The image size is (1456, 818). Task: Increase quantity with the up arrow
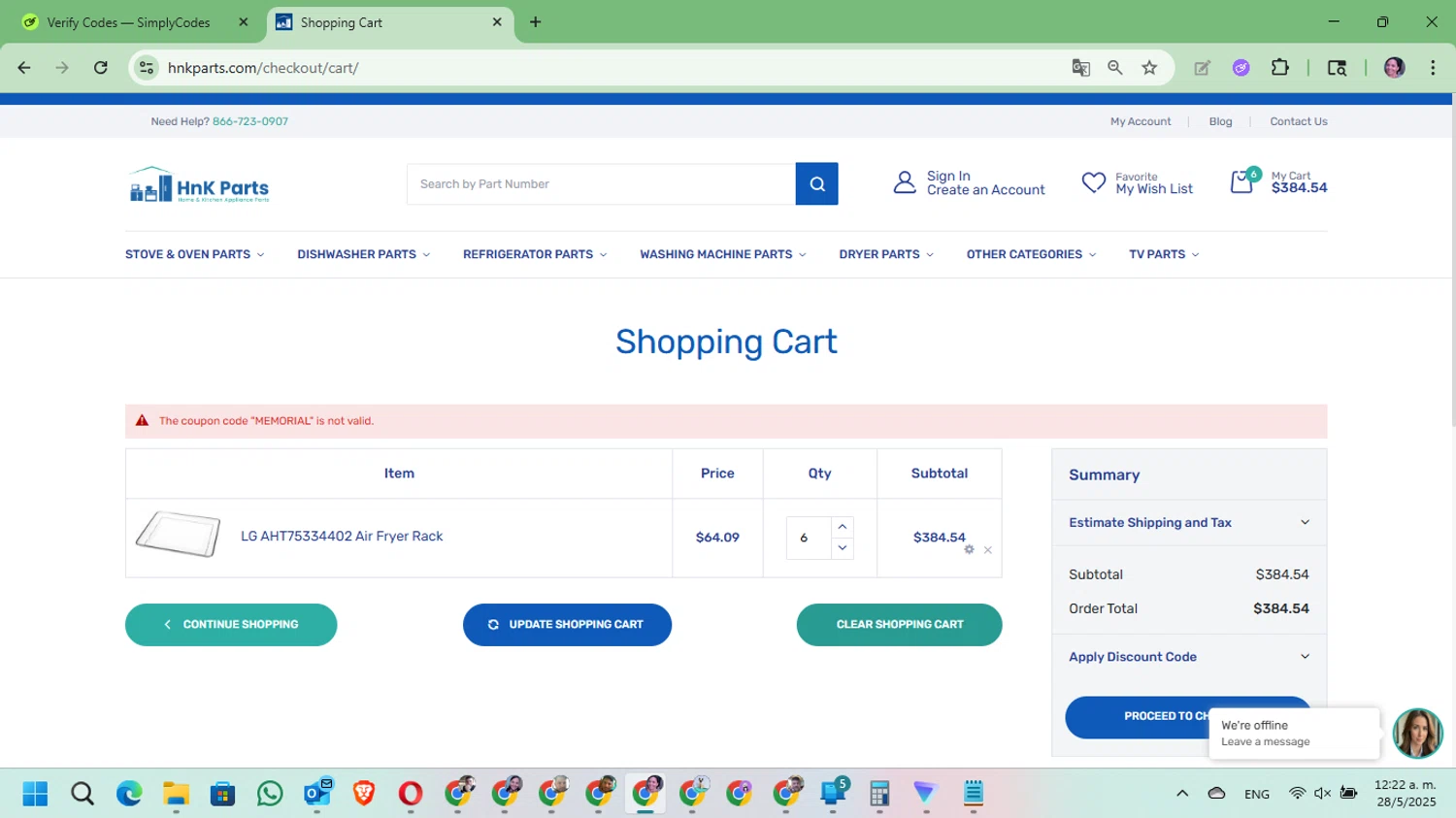click(x=842, y=527)
